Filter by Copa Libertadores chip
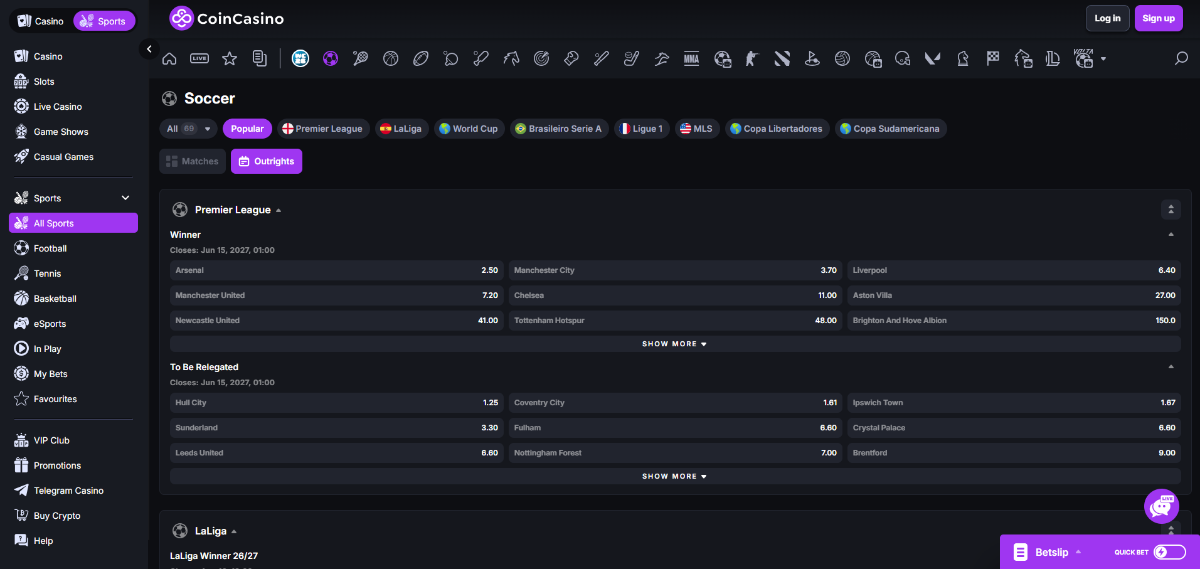This screenshot has height=569, width=1200. point(777,129)
